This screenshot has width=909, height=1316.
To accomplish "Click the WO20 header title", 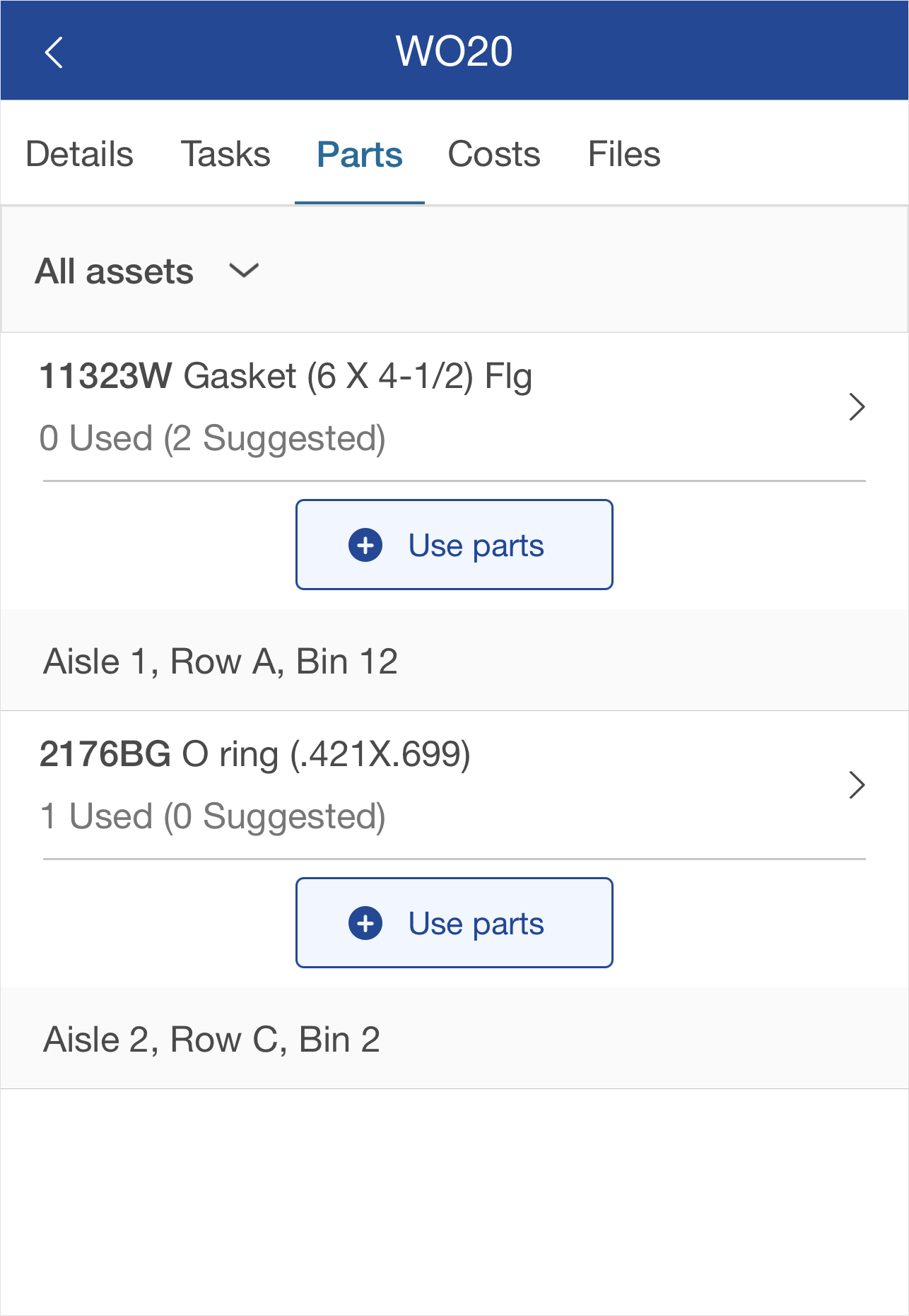I will click(x=454, y=51).
